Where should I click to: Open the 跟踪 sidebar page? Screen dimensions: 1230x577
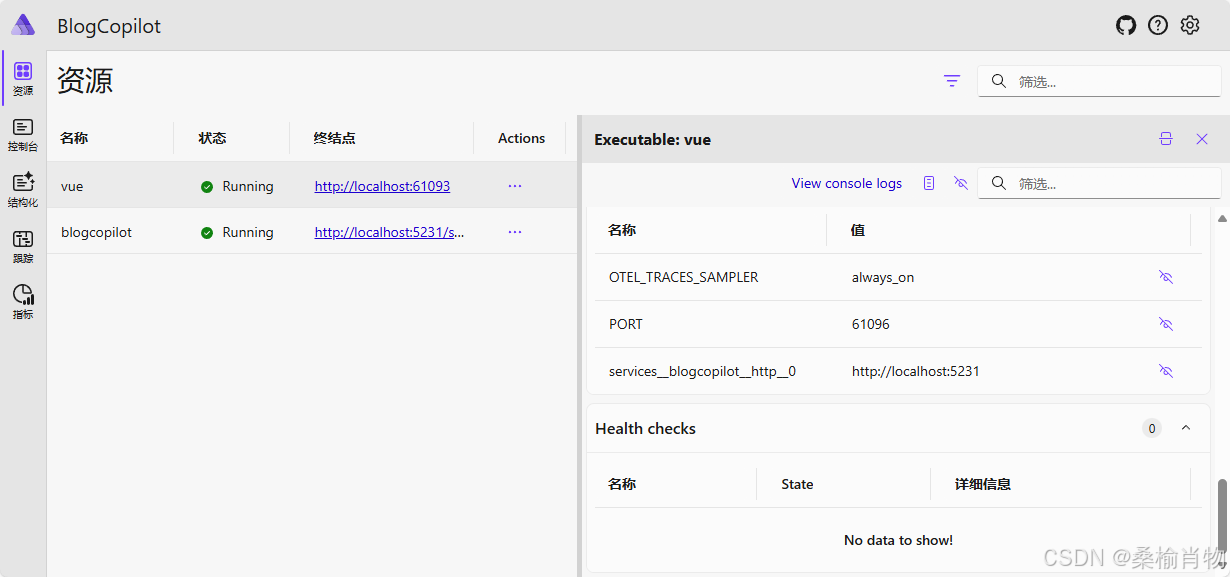click(23, 247)
